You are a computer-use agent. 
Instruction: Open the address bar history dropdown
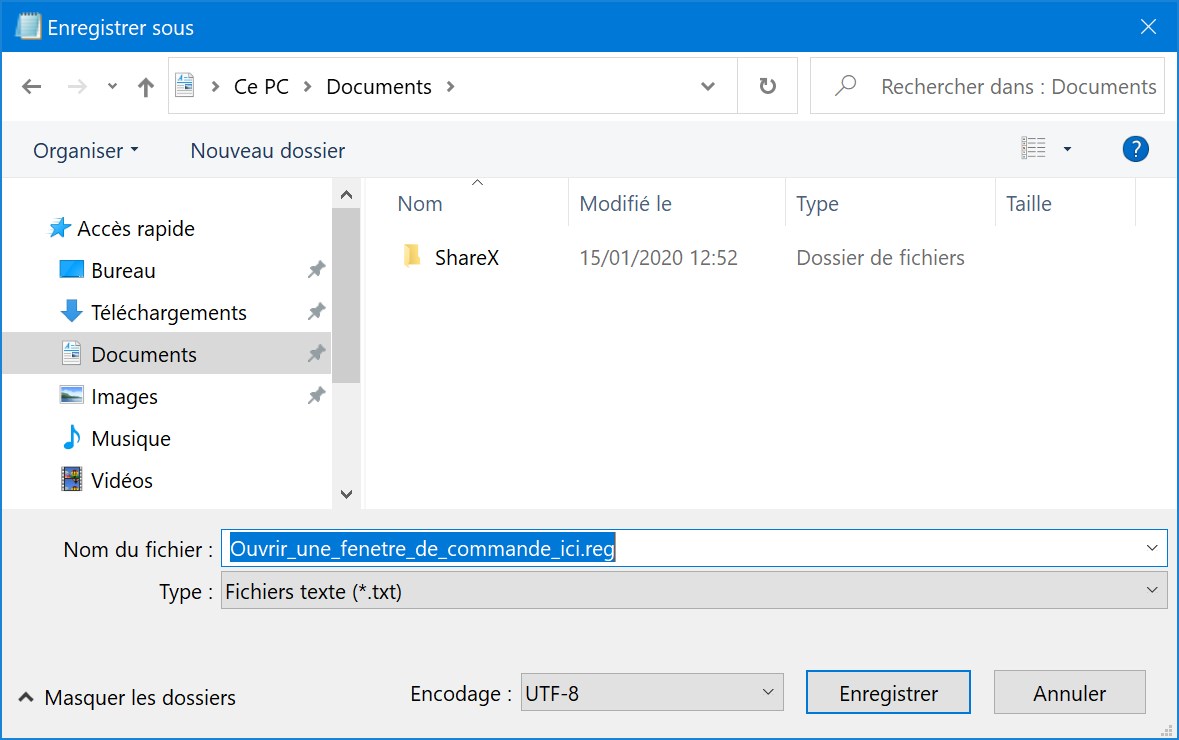[x=708, y=86]
